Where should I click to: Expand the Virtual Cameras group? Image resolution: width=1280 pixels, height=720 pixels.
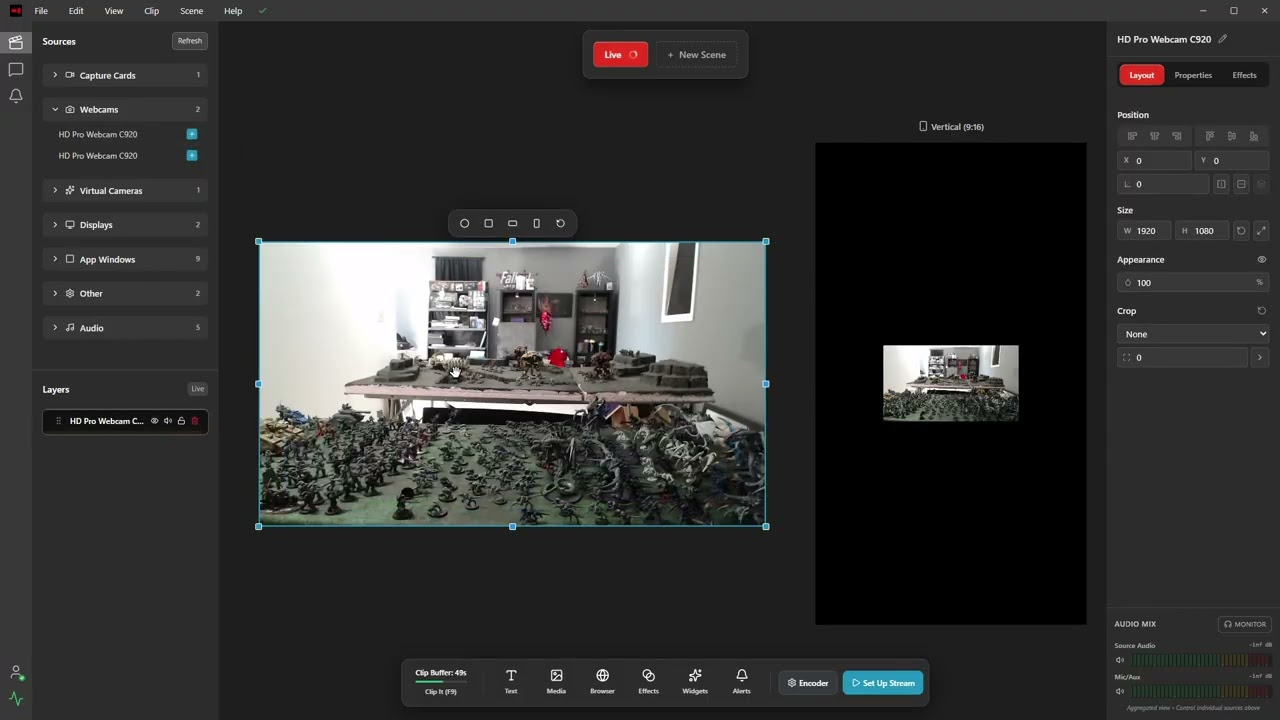(125, 190)
